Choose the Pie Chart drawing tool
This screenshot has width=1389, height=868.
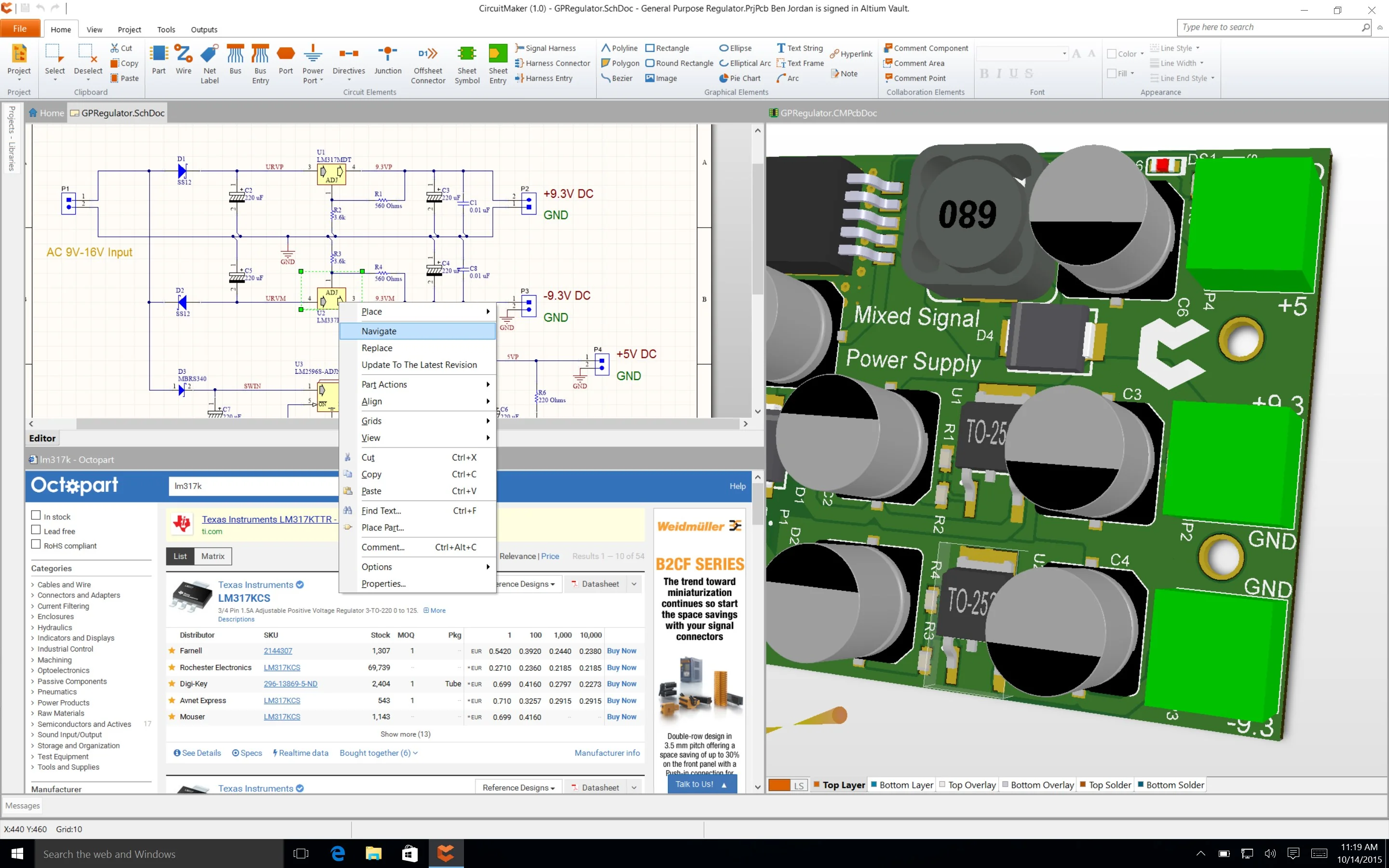pyautogui.click(x=739, y=78)
